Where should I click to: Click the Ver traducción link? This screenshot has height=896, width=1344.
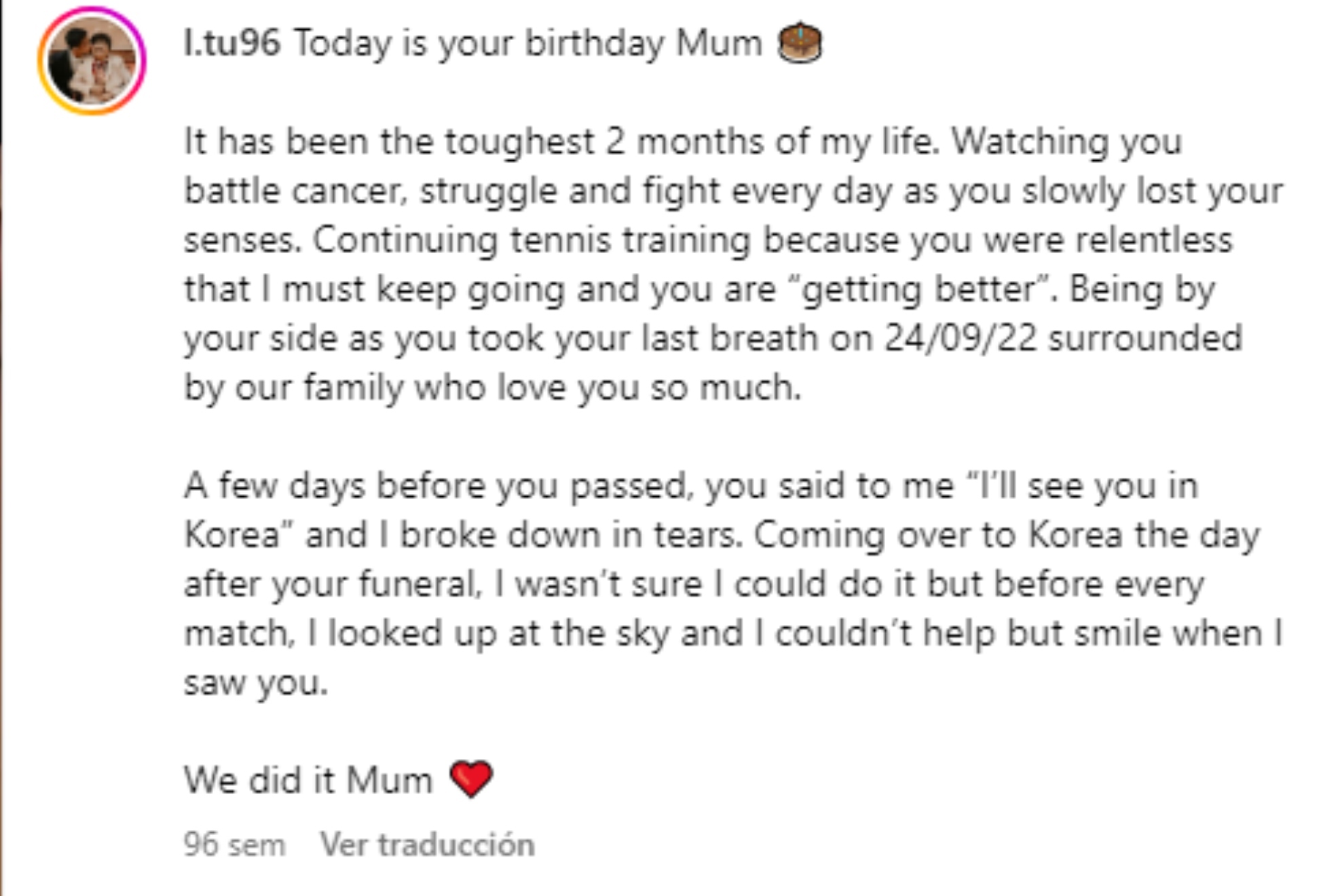pos(427,845)
